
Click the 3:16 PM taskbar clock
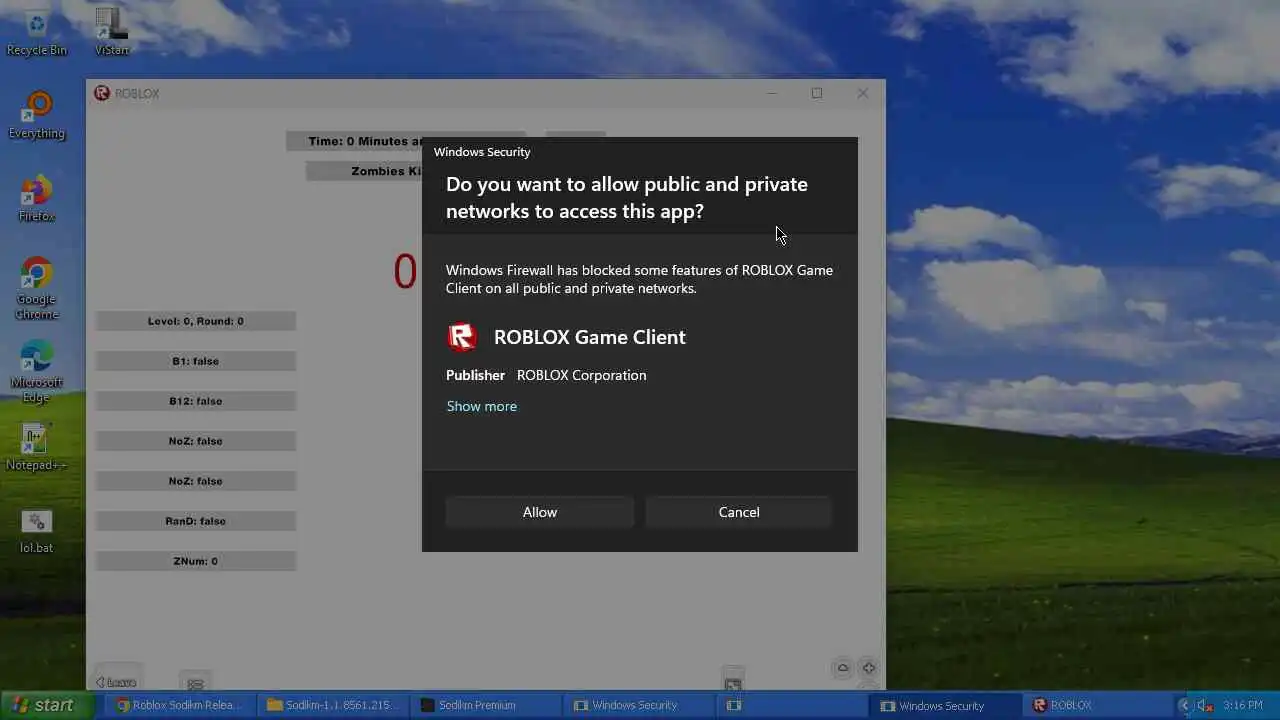[1242, 706]
